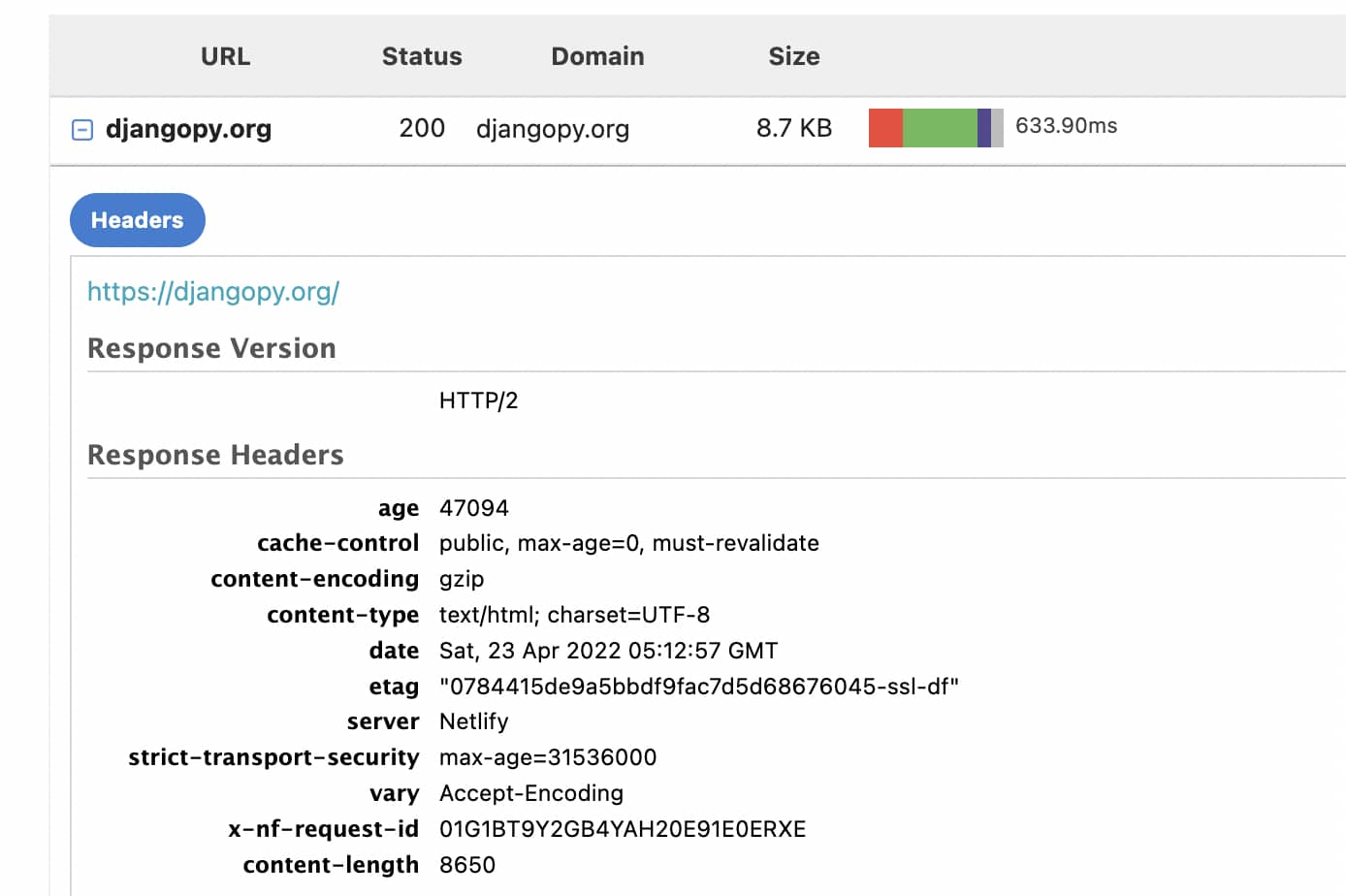
Task: Select the Sat, 23 Apr 2022 date value
Action: (609, 651)
